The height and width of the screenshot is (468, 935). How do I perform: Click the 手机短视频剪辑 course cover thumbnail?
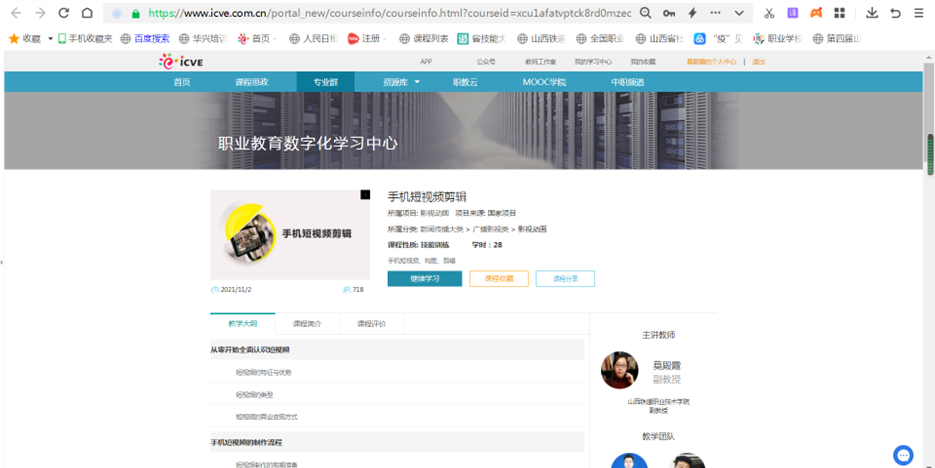click(x=290, y=234)
